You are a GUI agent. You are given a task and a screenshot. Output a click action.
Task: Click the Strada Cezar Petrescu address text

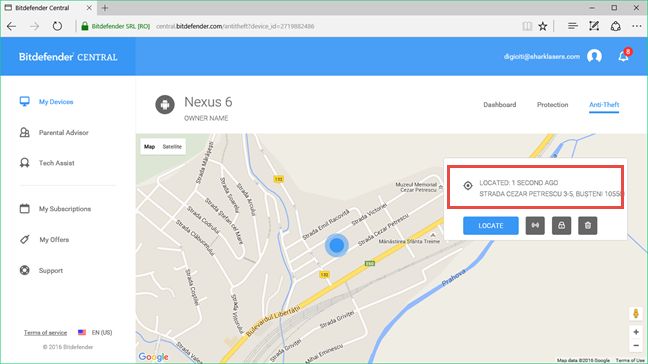552,194
